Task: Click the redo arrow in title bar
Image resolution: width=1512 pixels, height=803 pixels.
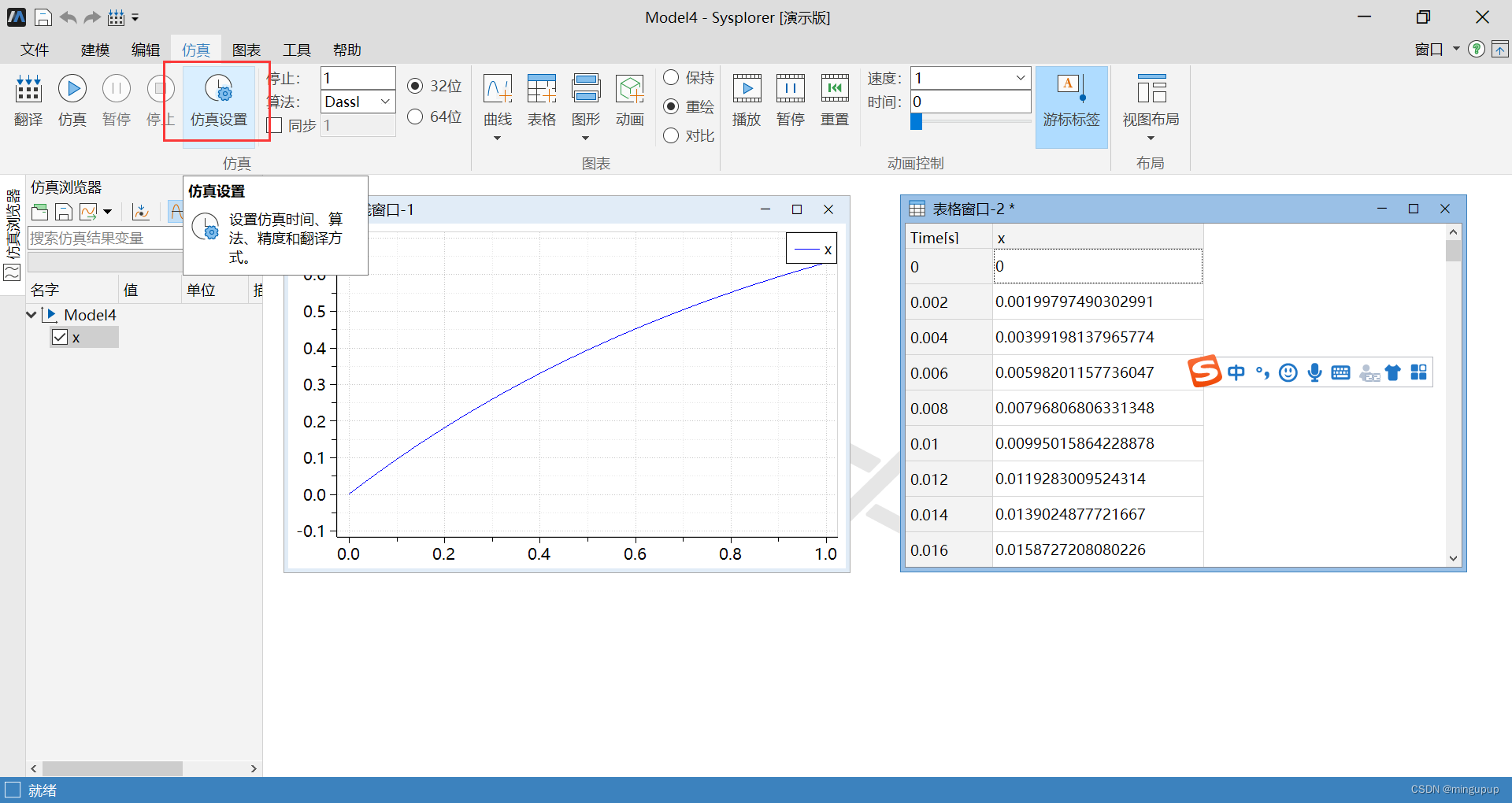Action: point(92,17)
